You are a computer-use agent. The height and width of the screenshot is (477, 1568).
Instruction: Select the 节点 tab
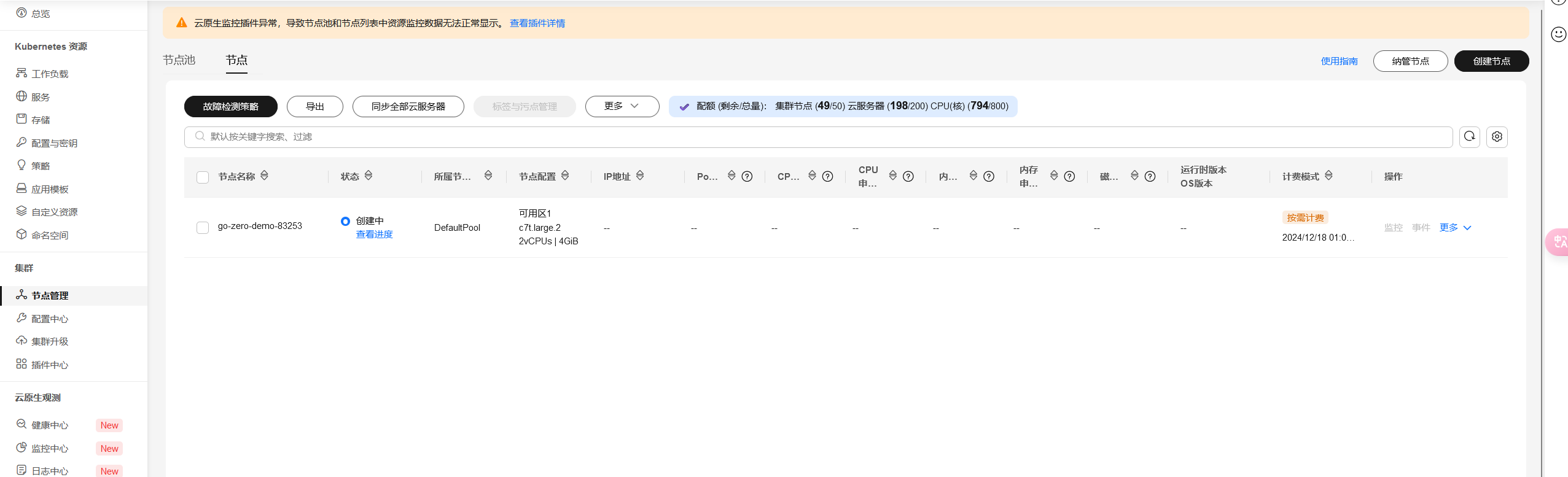236,60
